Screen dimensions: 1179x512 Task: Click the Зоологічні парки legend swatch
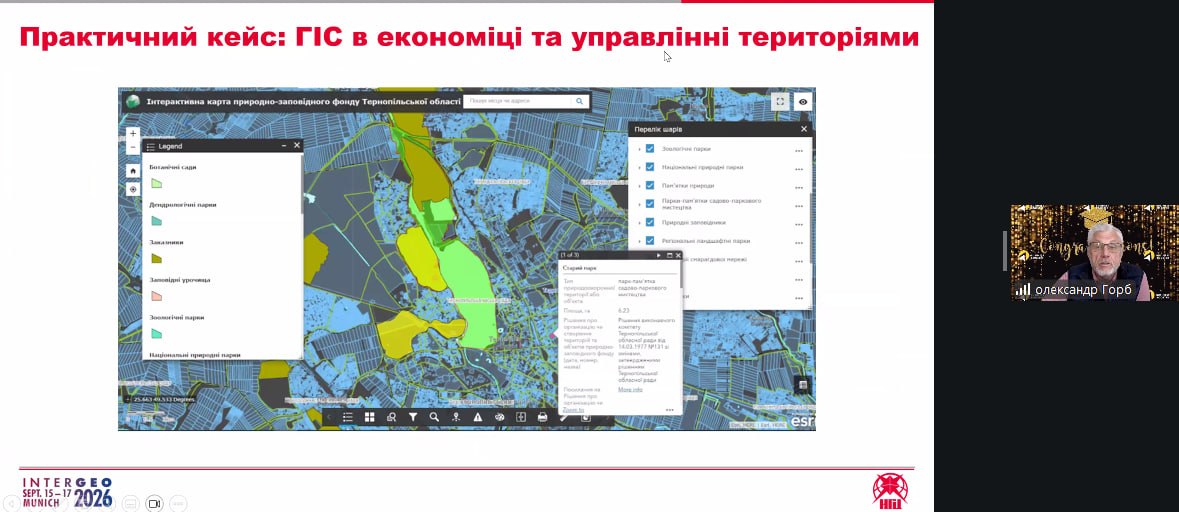(x=156, y=334)
